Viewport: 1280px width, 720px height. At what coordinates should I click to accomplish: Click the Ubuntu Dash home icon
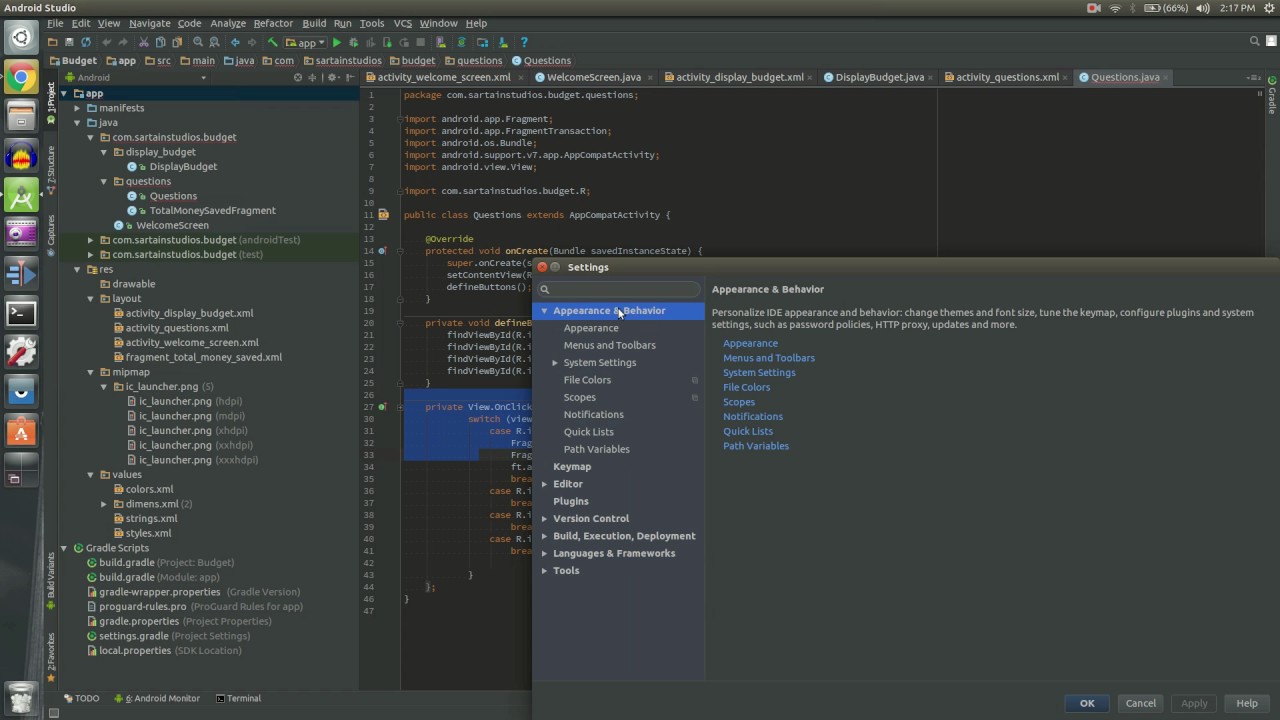click(x=21, y=39)
